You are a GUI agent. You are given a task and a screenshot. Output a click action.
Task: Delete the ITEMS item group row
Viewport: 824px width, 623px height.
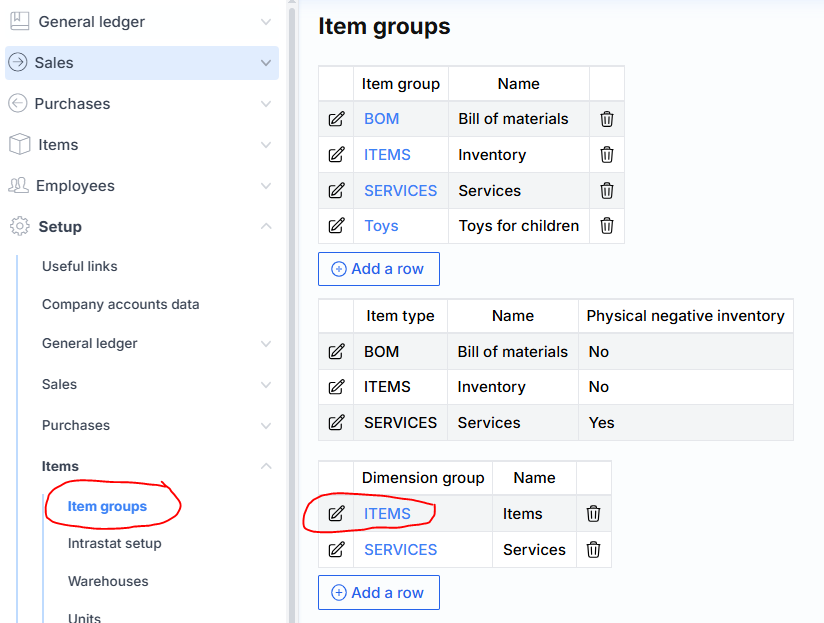click(606, 155)
